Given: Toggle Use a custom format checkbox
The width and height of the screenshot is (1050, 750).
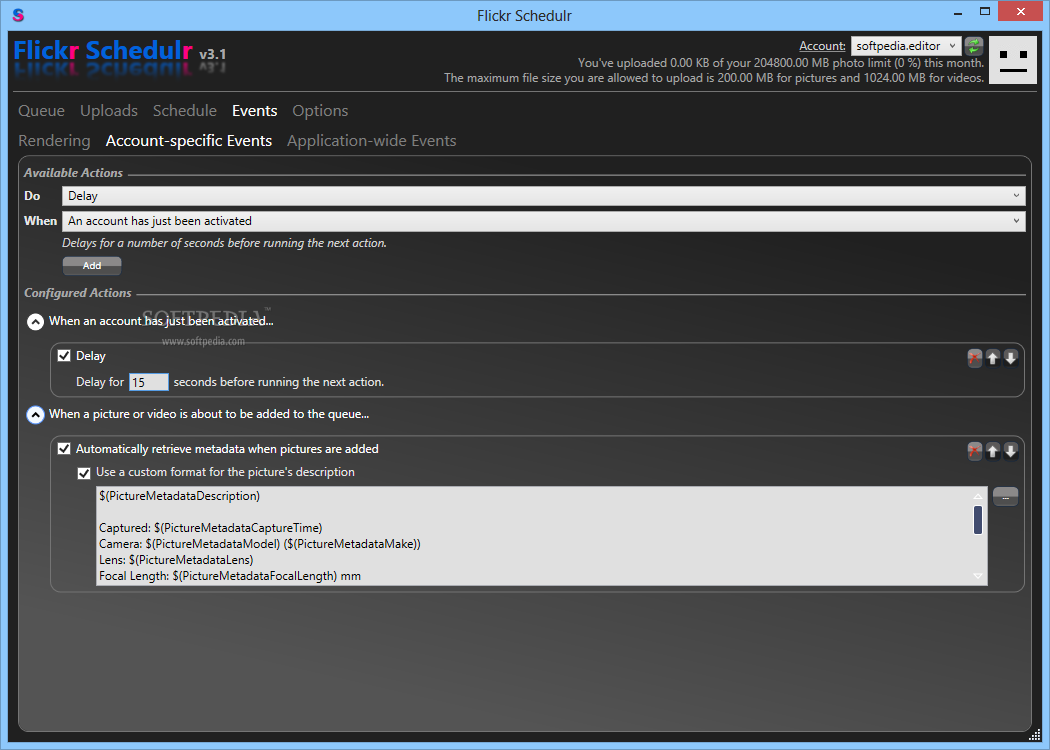Looking at the screenshot, I should pyautogui.click(x=84, y=473).
